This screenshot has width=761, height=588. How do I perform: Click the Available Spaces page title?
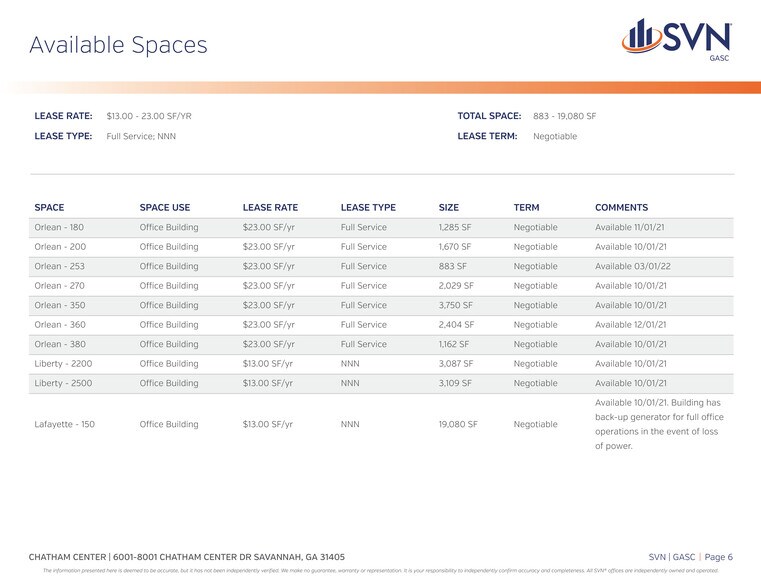click(118, 45)
